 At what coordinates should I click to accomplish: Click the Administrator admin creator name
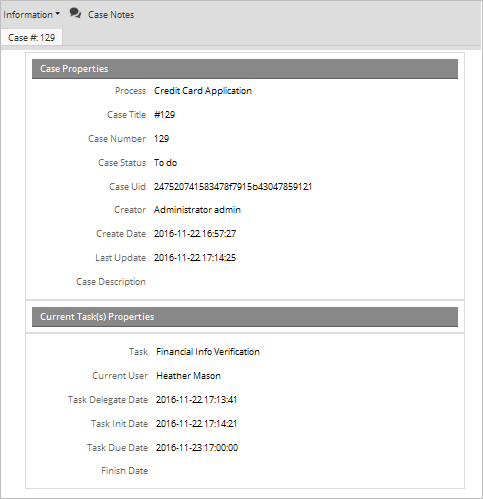(197, 210)
